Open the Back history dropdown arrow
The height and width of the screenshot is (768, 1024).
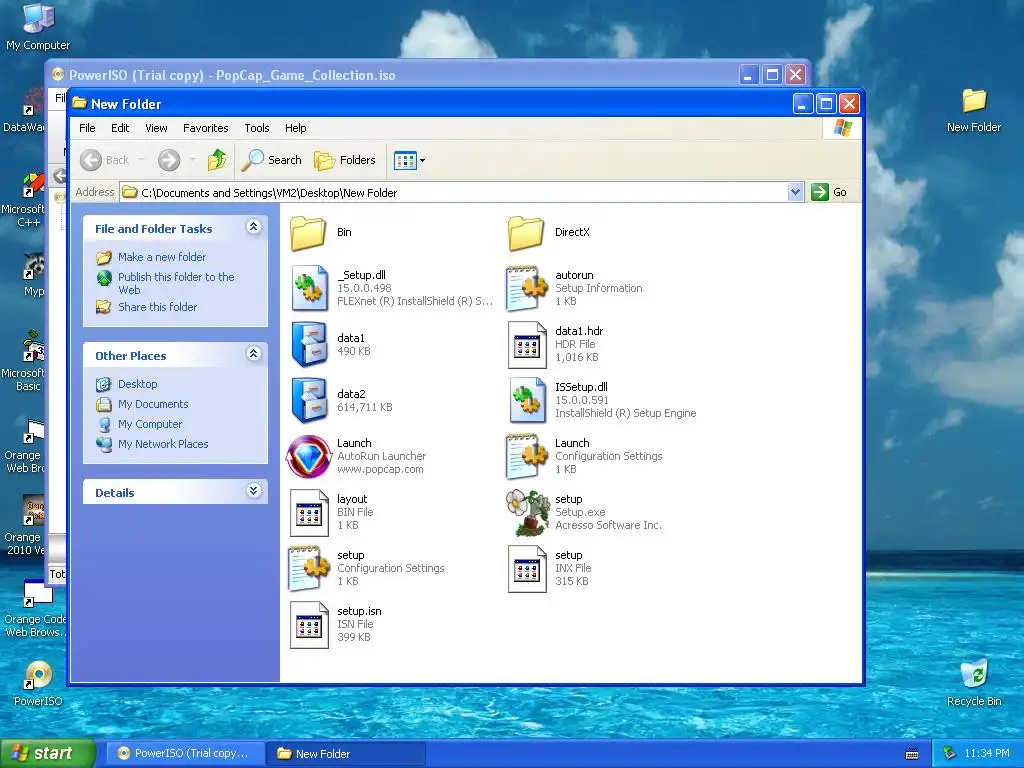tap(141, 160)
